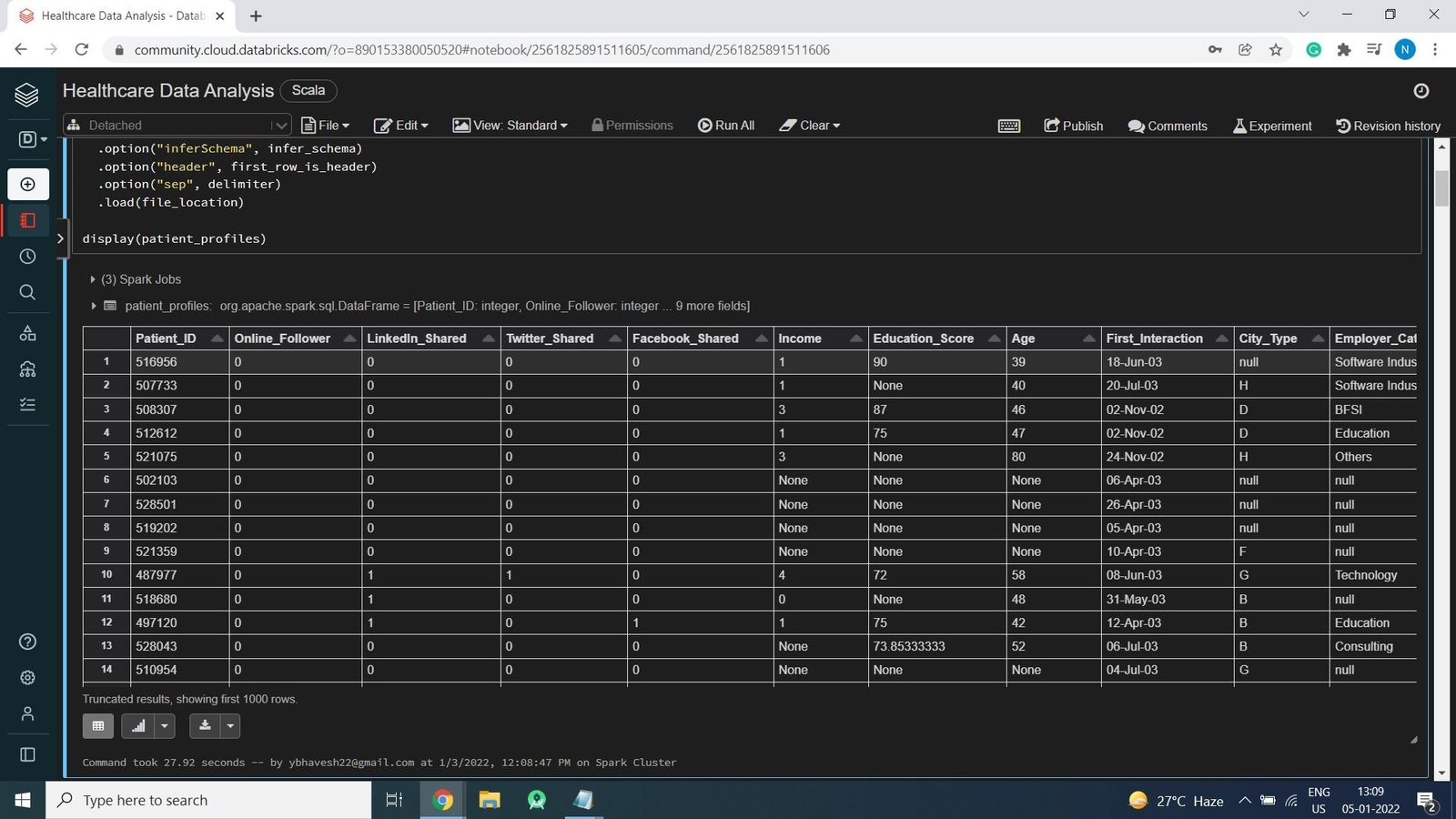Click the sidebar Search magnifier icon
Image resolution: width=1456 pixels, height=819 pixels.
[x=27, y=292]
